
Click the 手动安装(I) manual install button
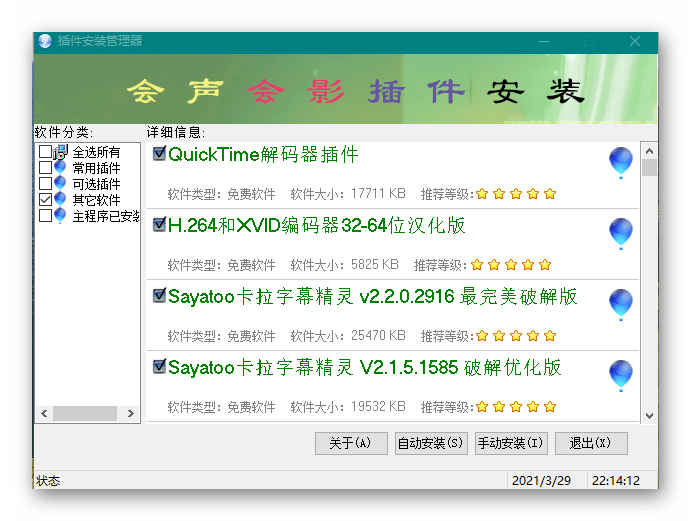tap(511, 443)
